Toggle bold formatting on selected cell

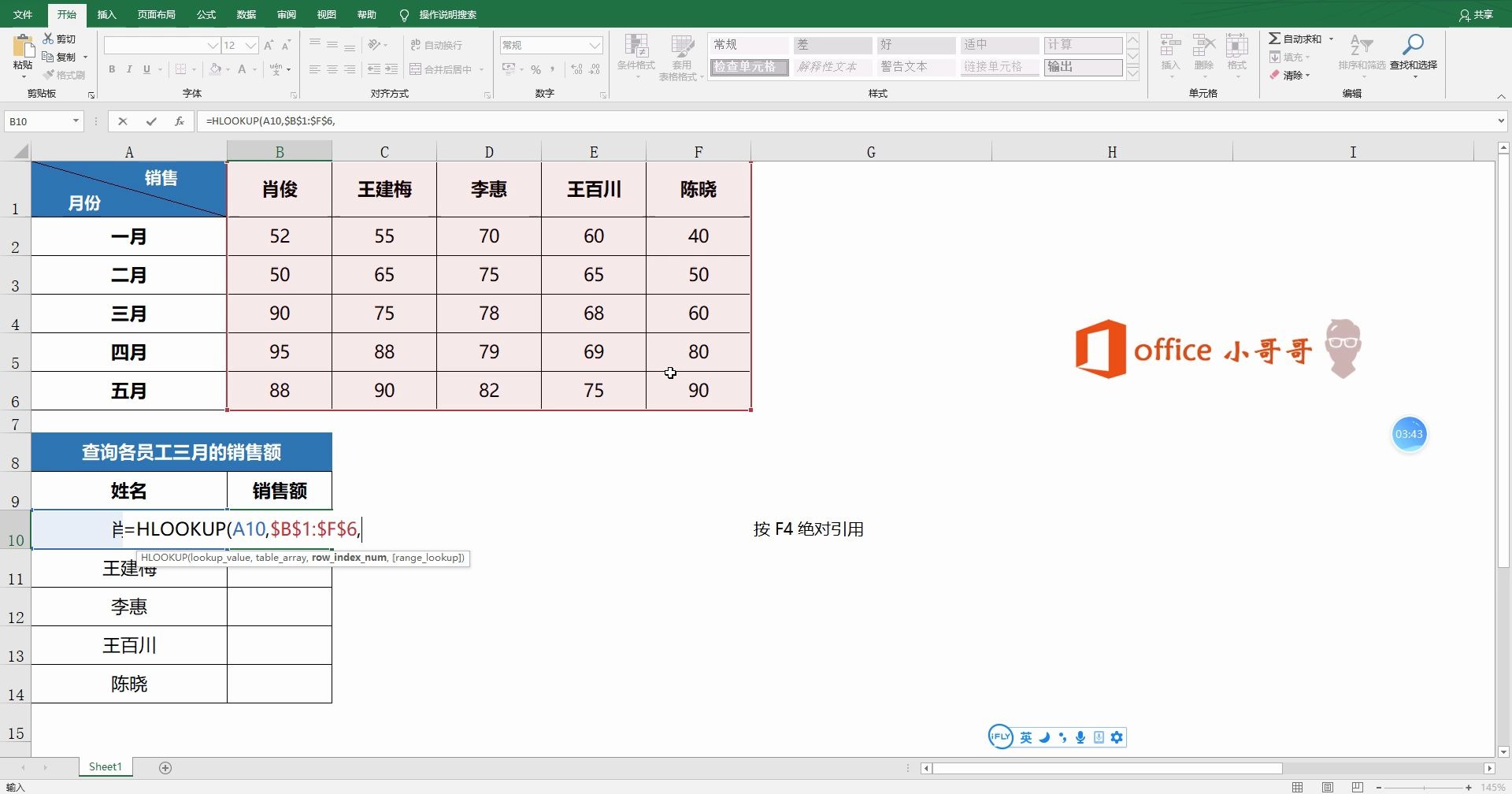[x=111, y=69]
